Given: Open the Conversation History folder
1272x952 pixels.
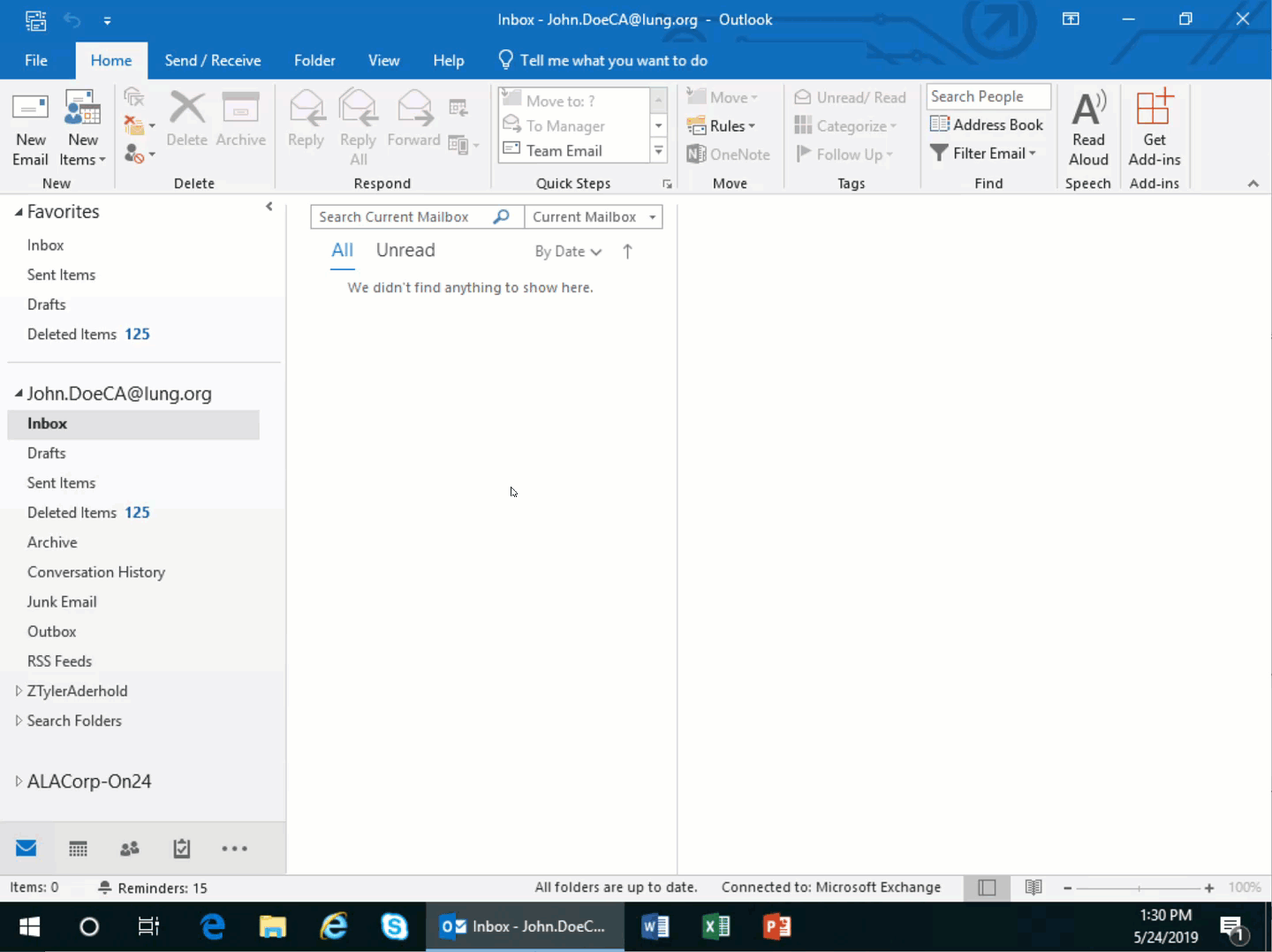Looking at the screenshot, I should click(96, 572).
